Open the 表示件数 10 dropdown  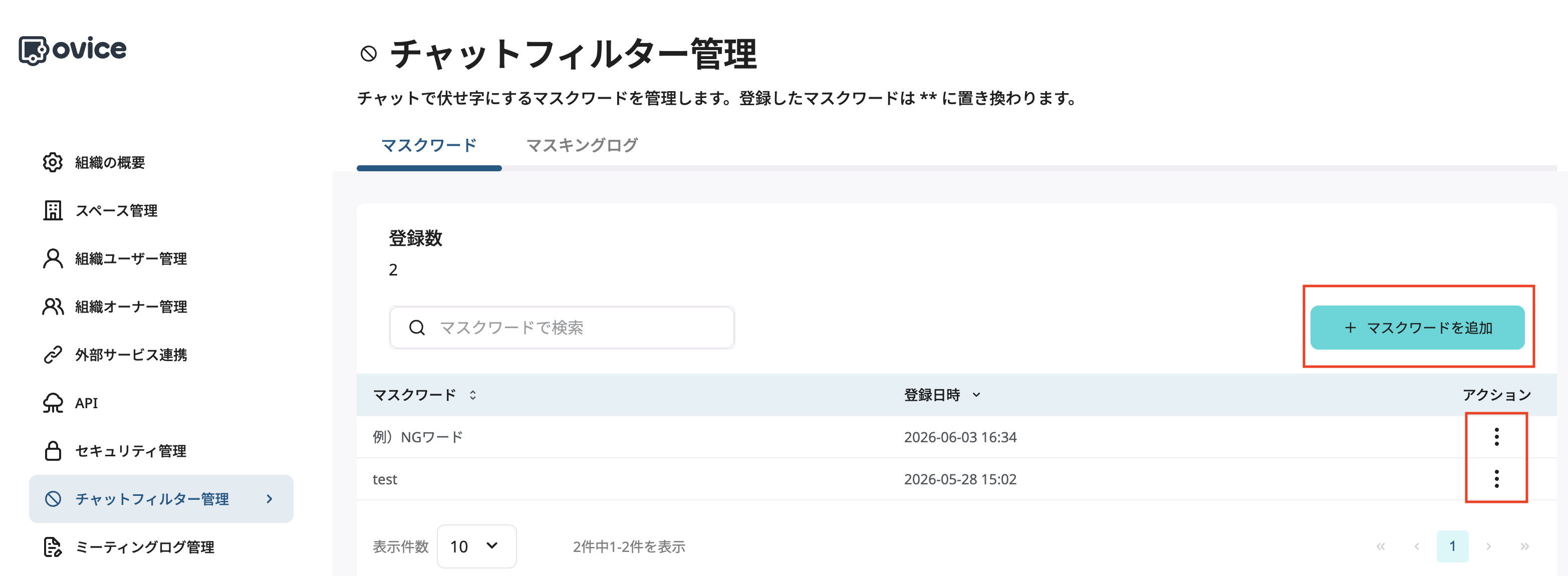[x=476, y=546]
